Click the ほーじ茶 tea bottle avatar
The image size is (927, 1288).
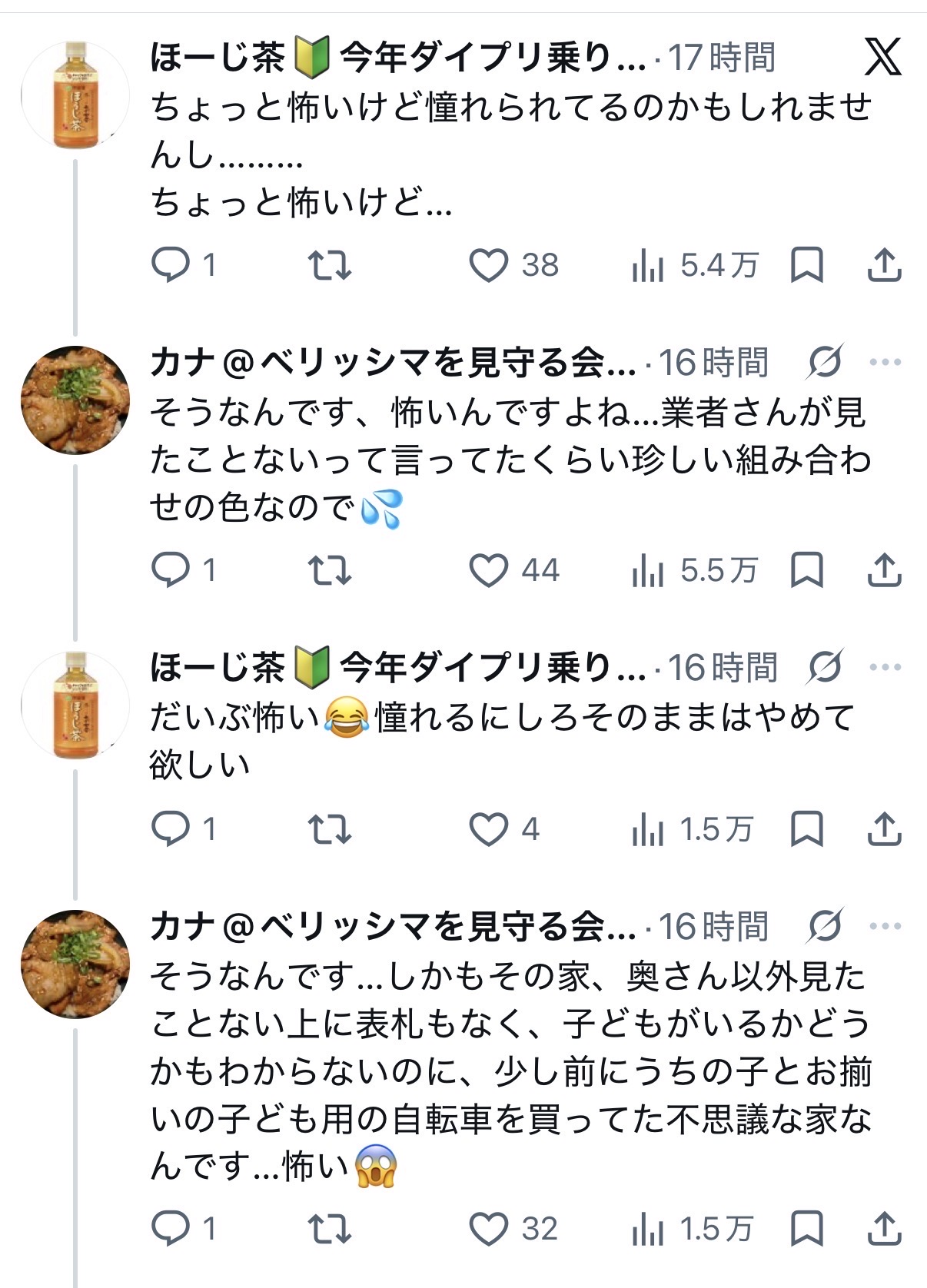[75, 95]
